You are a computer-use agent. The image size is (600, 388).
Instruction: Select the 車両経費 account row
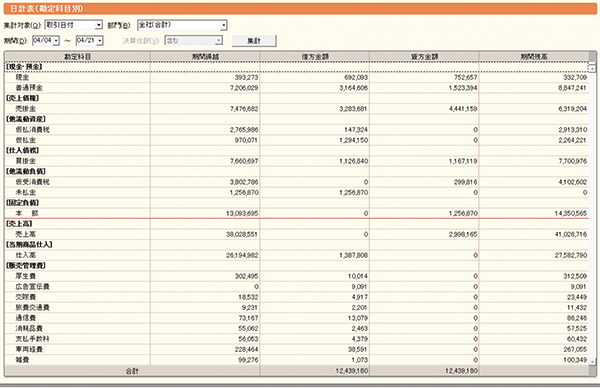coord(296,349)
